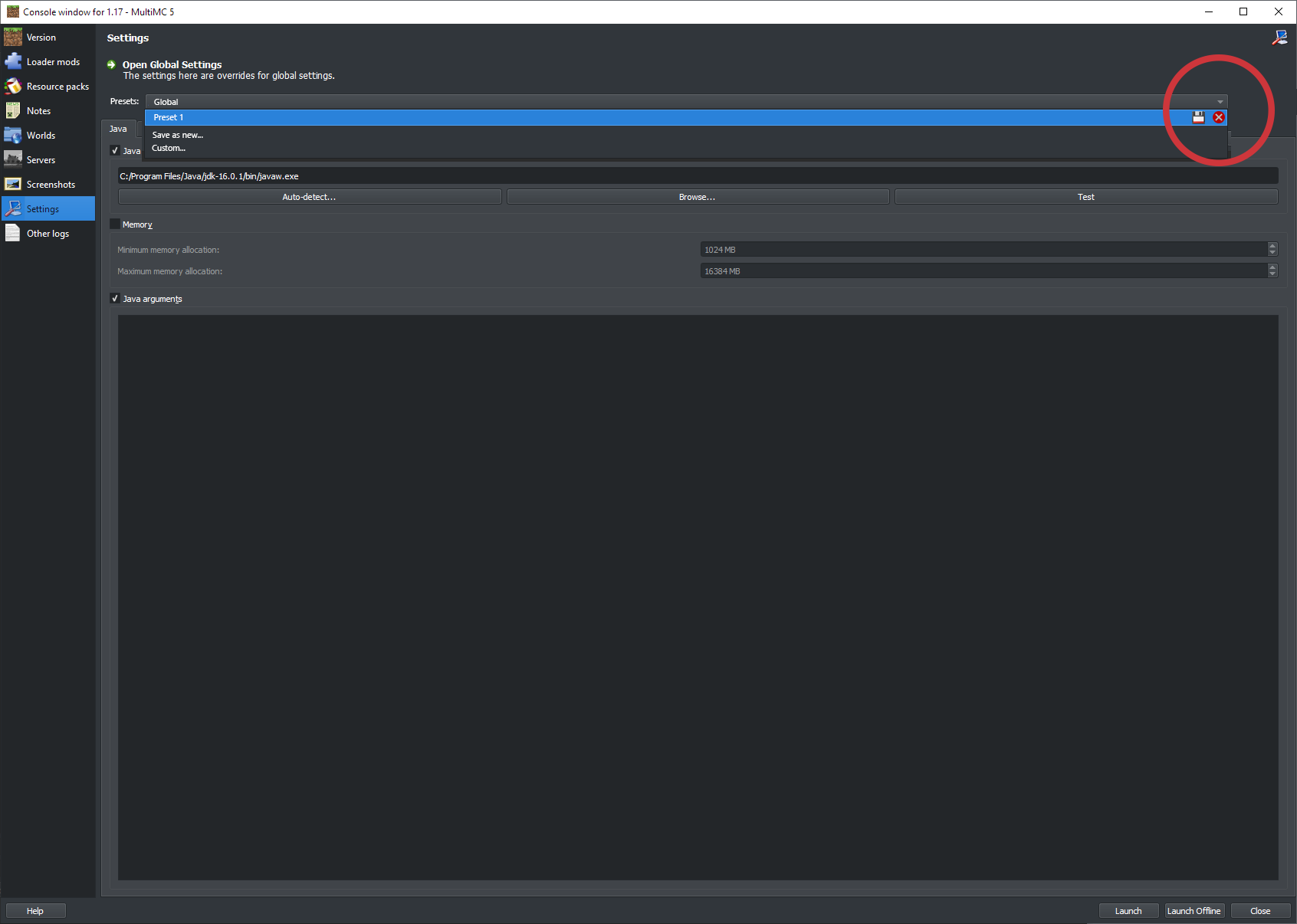Screen dimensions: 1297x924
Task: Choose Save as new from the presets list
Action: point(178,135)
